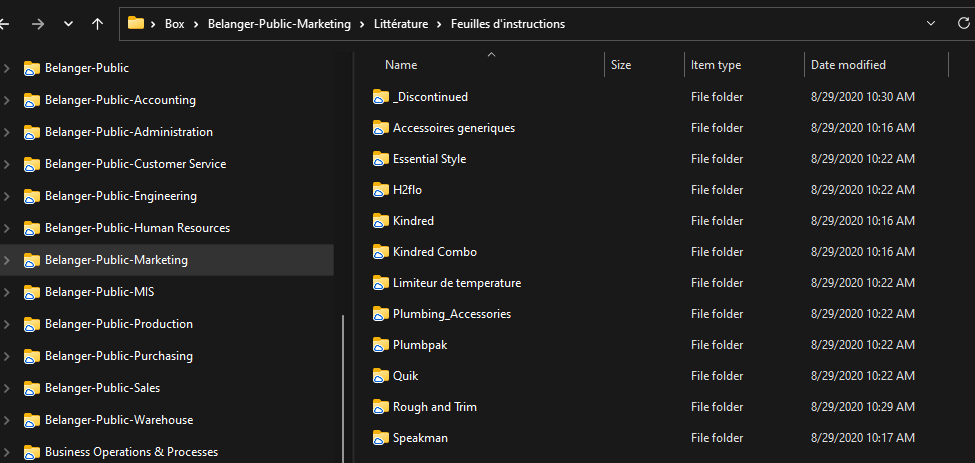Click the Essential Style folder icon
This screenshot has width=975, height=463.
(x=381, y=159)
